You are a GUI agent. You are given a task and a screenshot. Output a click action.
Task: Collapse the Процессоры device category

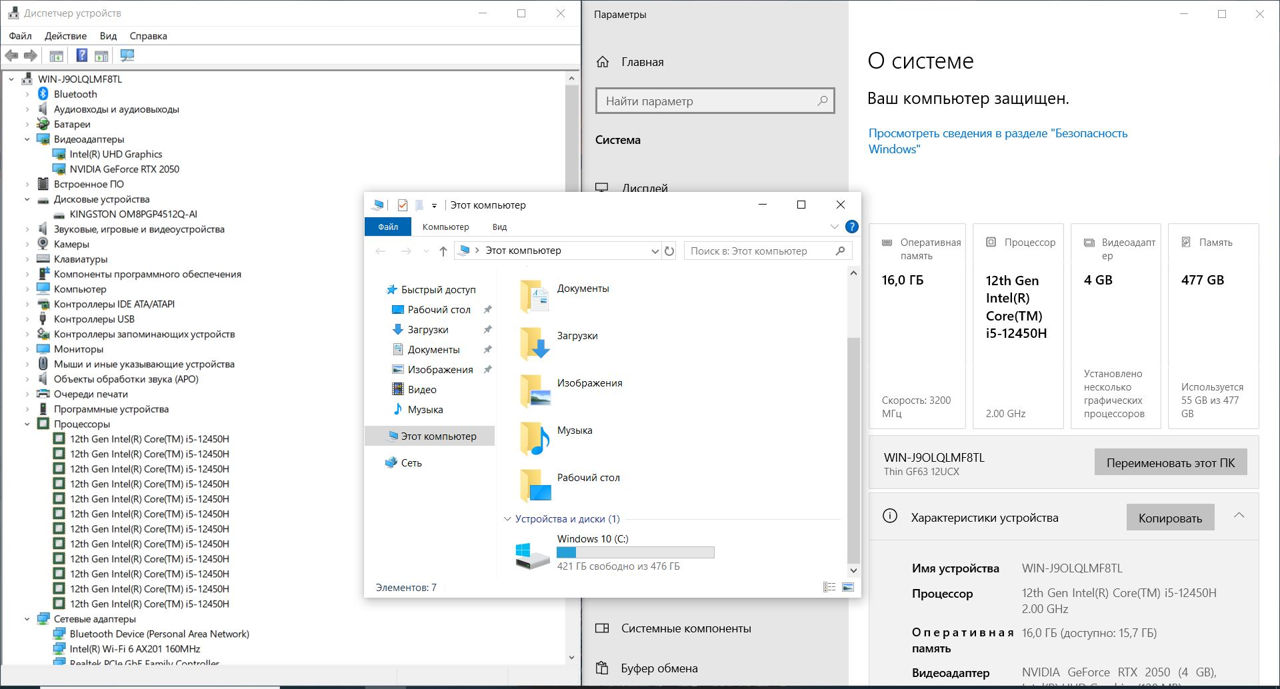(x=28, y=424)
